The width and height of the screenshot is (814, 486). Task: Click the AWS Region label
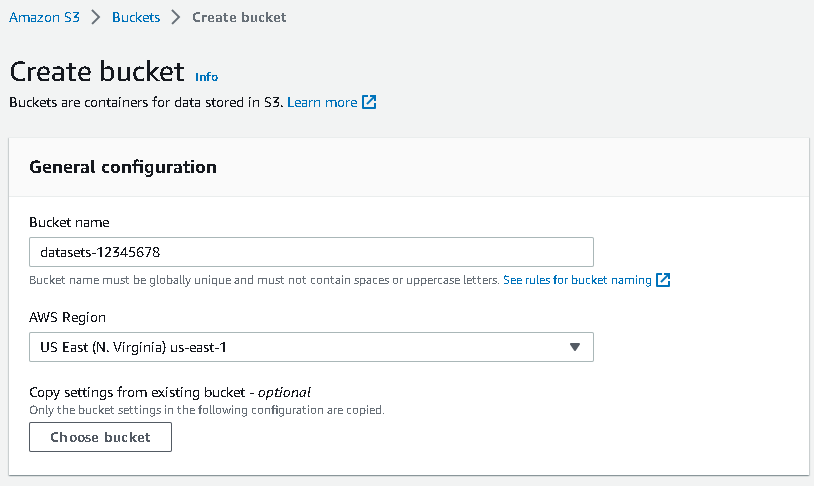tap(67, 317)
